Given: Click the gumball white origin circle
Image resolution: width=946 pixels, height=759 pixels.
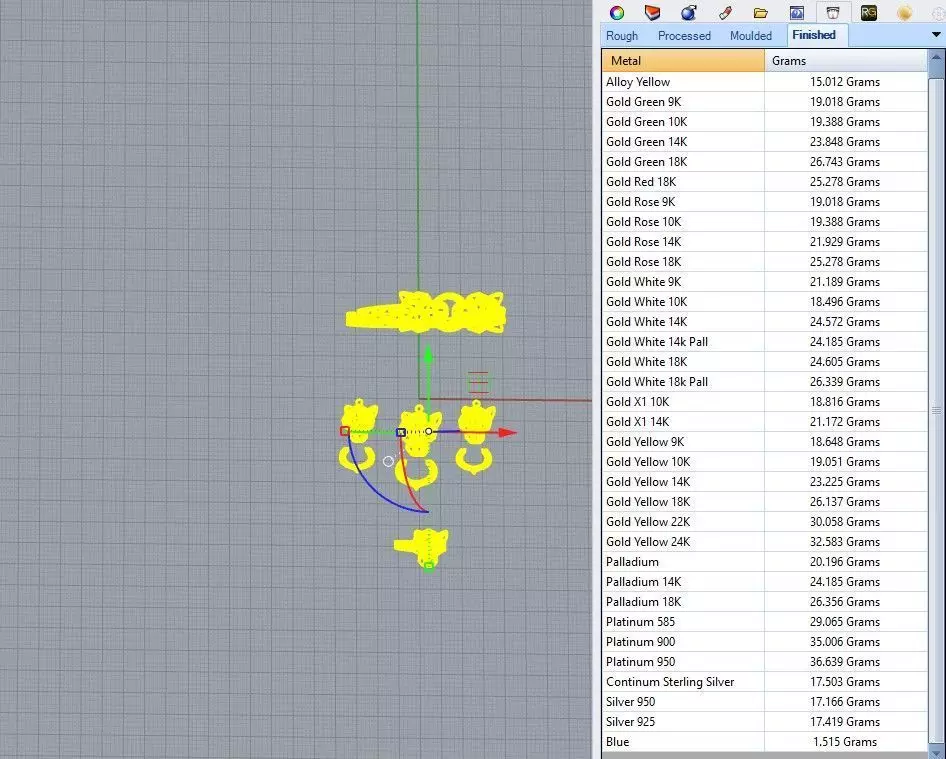Looking at the screenshot, I should point(428,431).
